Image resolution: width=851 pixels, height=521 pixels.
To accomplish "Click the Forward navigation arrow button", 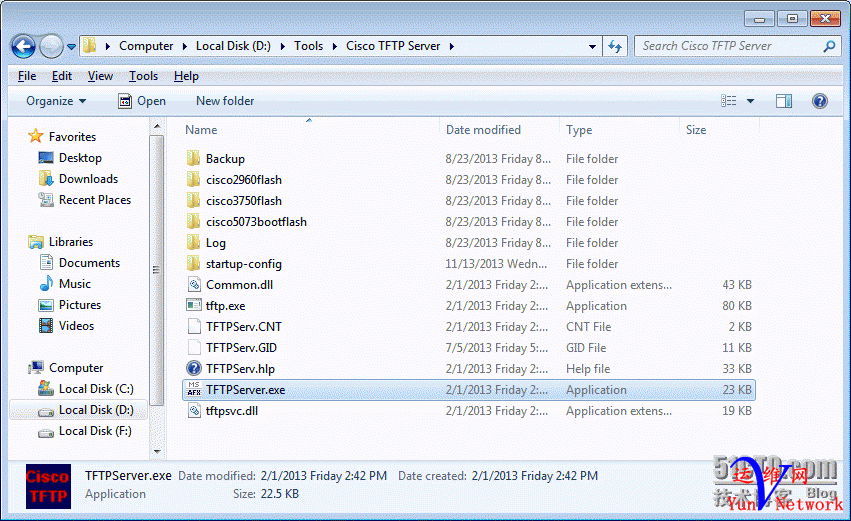I will point(52,46).
